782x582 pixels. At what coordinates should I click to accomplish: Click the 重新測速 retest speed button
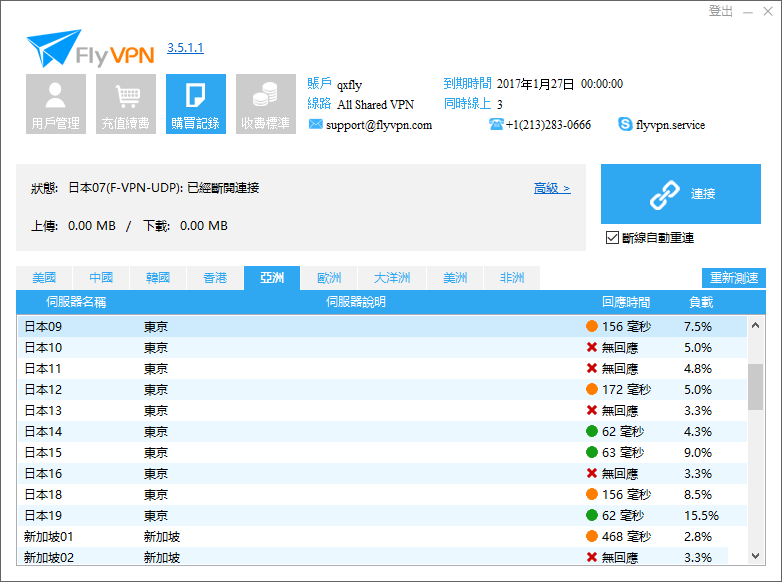coord(734,278)
